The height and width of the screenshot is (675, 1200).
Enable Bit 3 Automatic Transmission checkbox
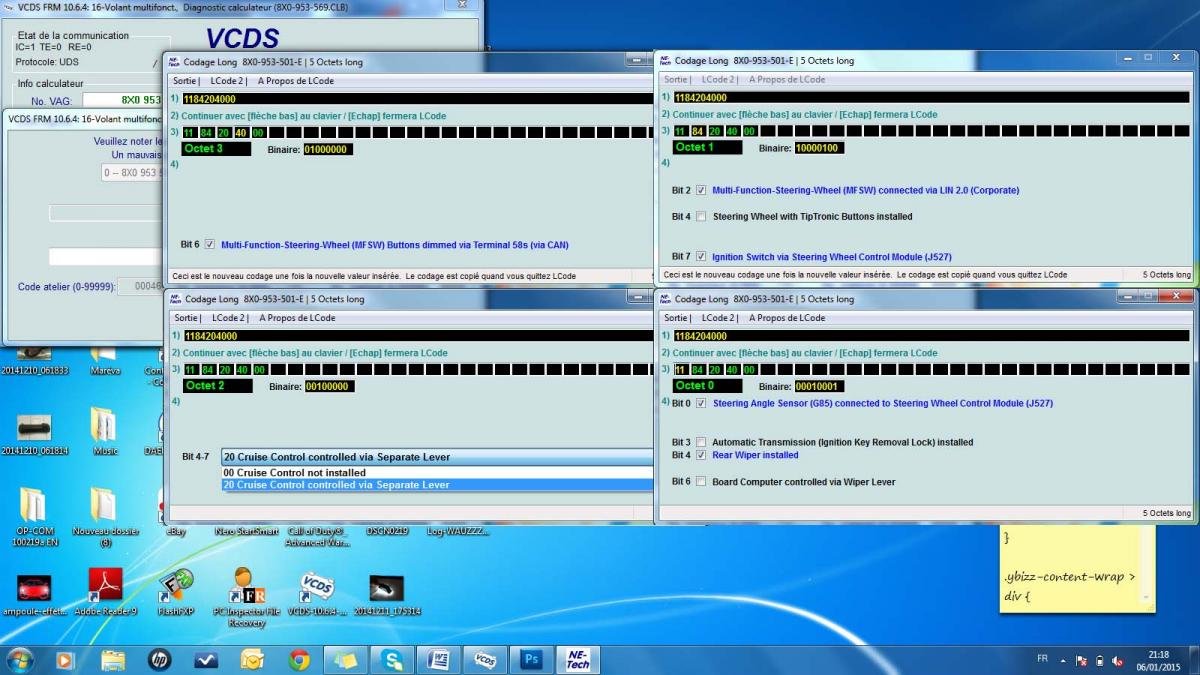coord(701,442)
